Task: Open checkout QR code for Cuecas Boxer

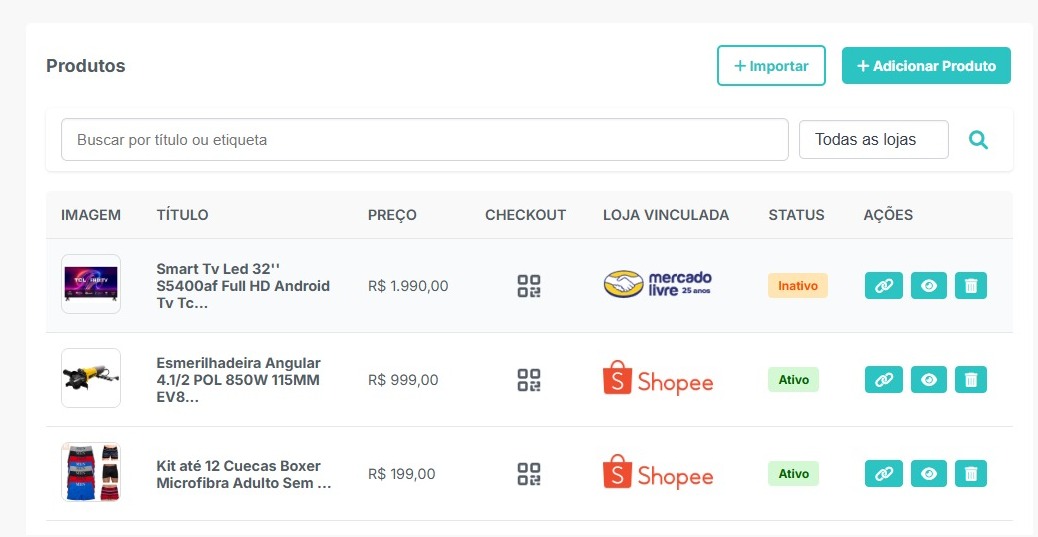Action: point(529,474)
